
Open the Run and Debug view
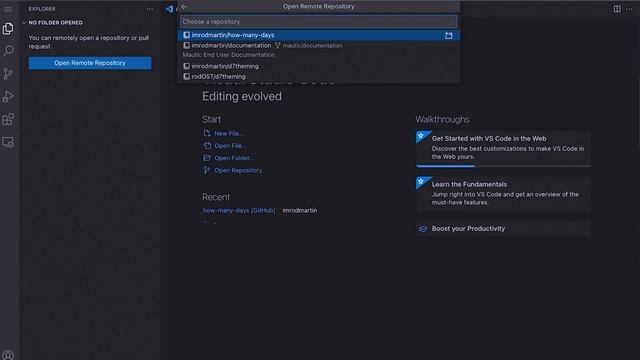pos(8,97)
